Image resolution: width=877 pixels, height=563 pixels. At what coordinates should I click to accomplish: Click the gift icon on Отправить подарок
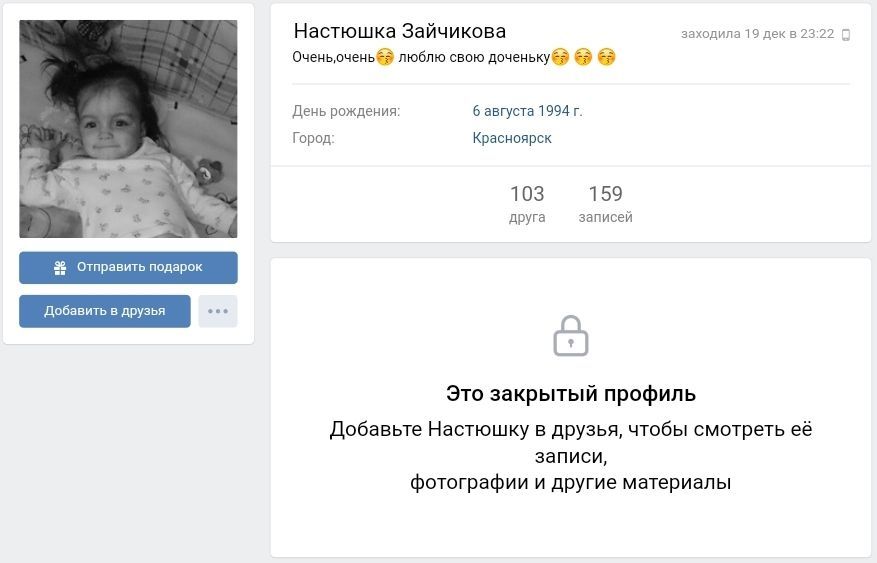tap(60, 268)
